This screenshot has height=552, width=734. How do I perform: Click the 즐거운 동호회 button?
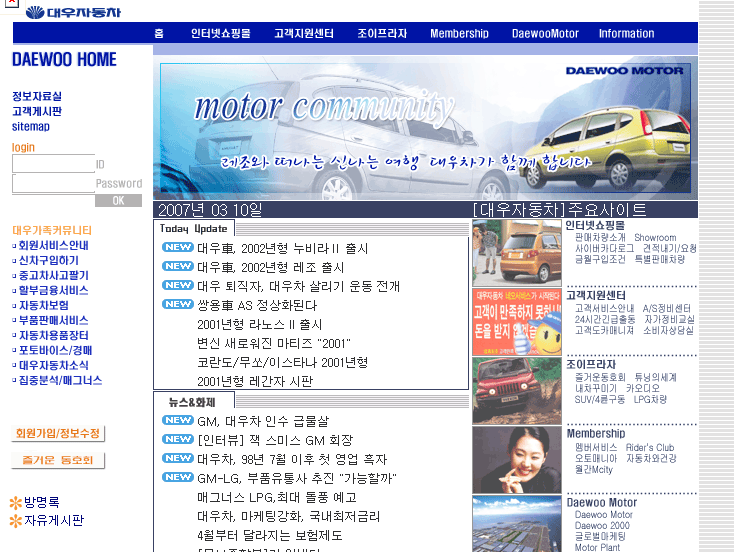58,460
